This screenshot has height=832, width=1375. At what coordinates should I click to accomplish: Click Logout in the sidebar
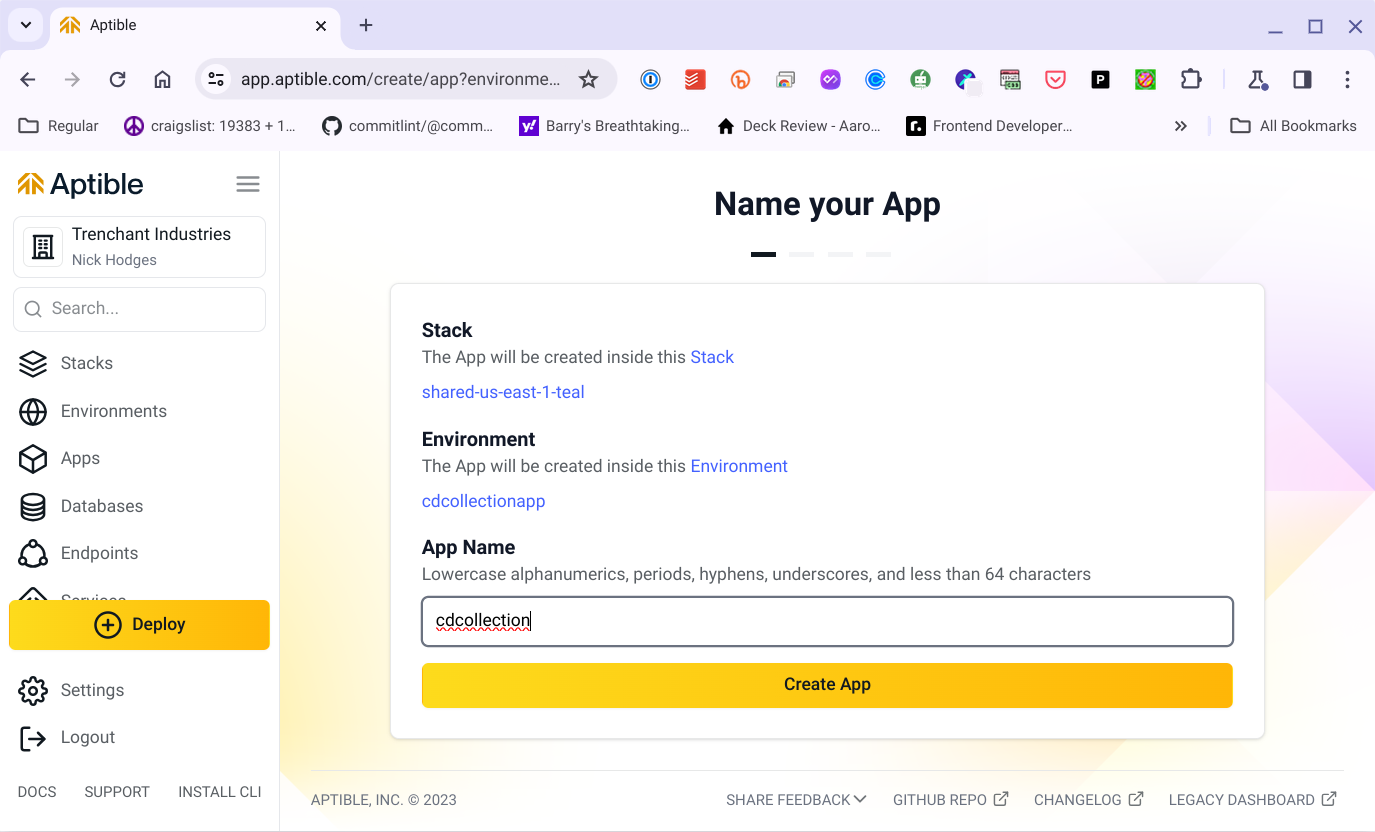coord(67,737)
